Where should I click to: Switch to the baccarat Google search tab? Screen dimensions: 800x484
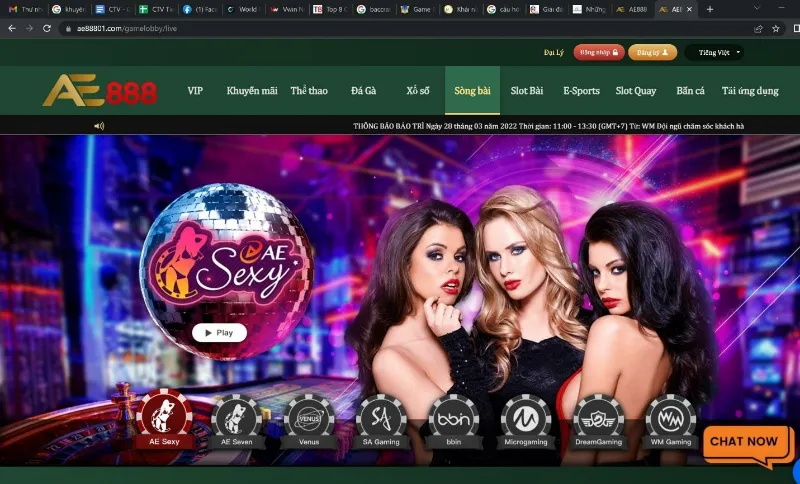(374, 9)
